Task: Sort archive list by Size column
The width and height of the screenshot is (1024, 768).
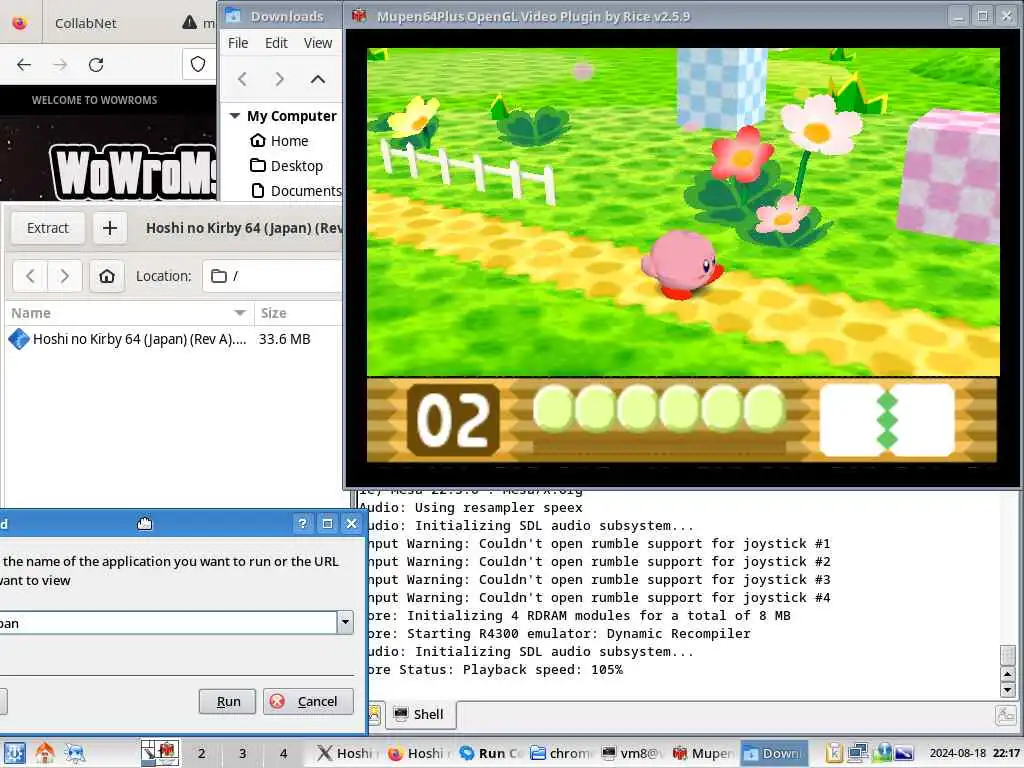Action: [x=298, y=313]
